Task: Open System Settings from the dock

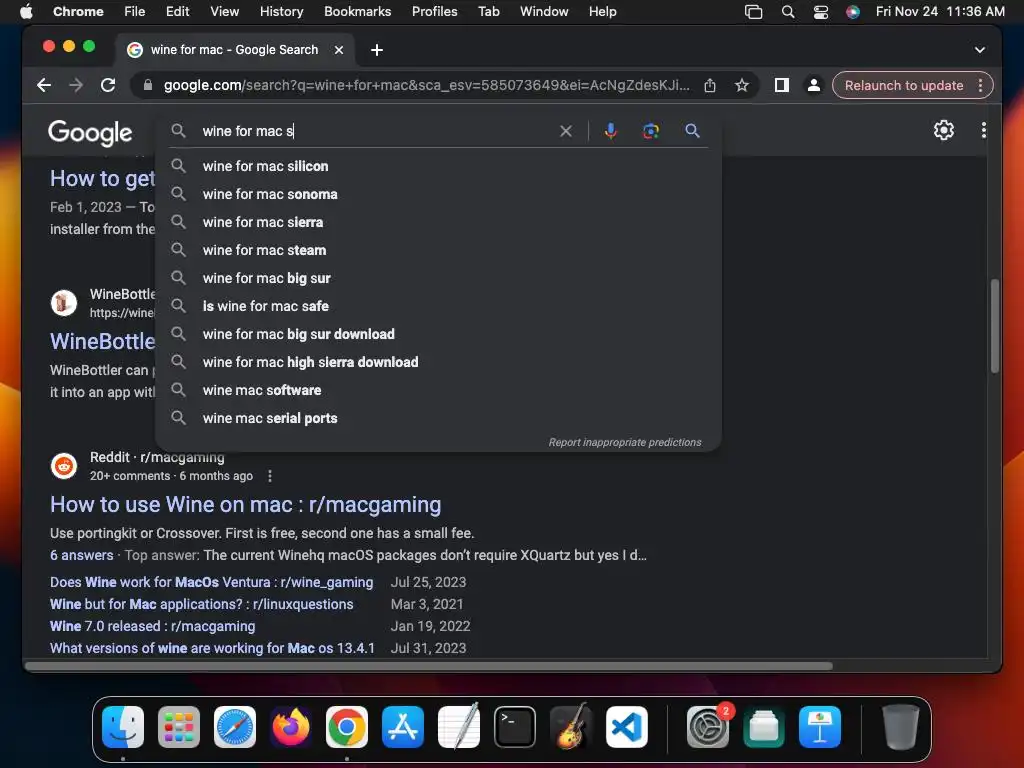Action: (708, 726)
